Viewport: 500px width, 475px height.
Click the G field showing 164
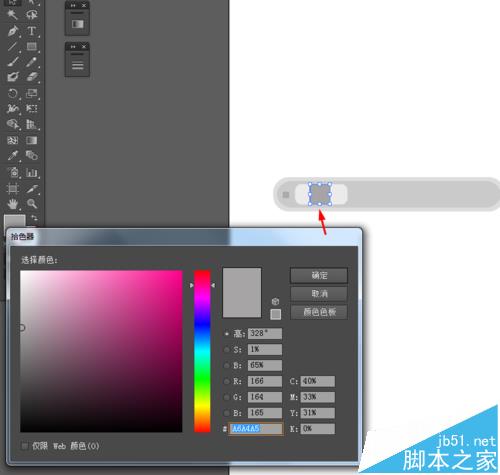[265, 397]
